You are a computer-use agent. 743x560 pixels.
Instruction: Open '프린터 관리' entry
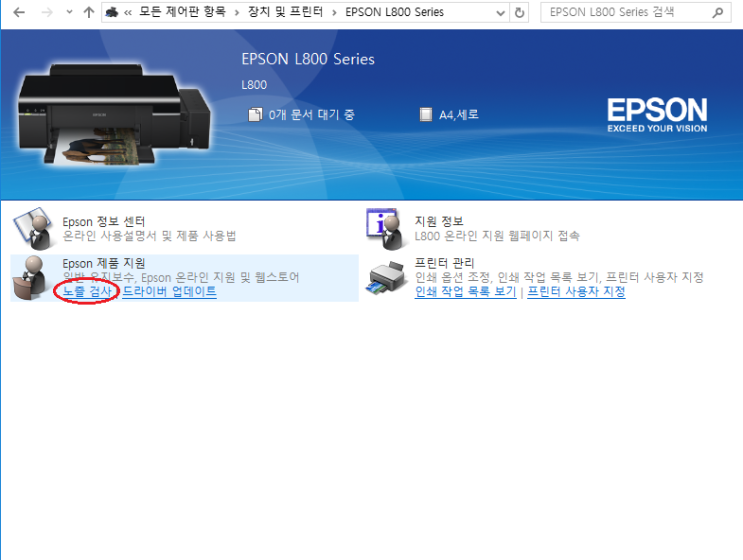coord(444,263)
